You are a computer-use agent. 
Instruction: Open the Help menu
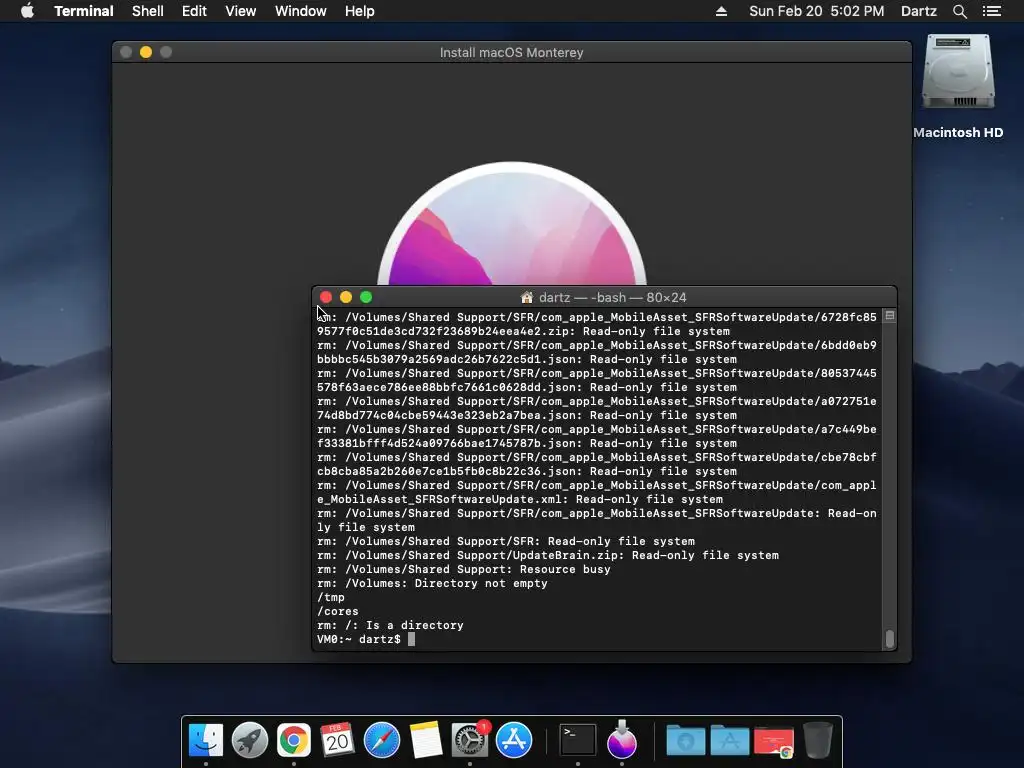(360, 11)
